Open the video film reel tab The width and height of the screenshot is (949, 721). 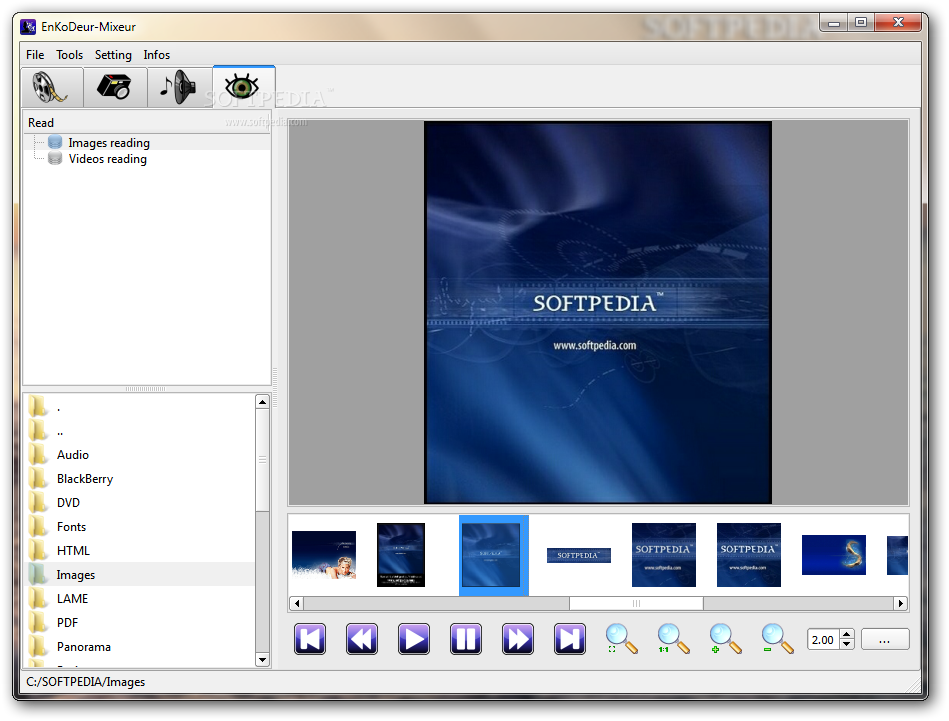point(52,87)
